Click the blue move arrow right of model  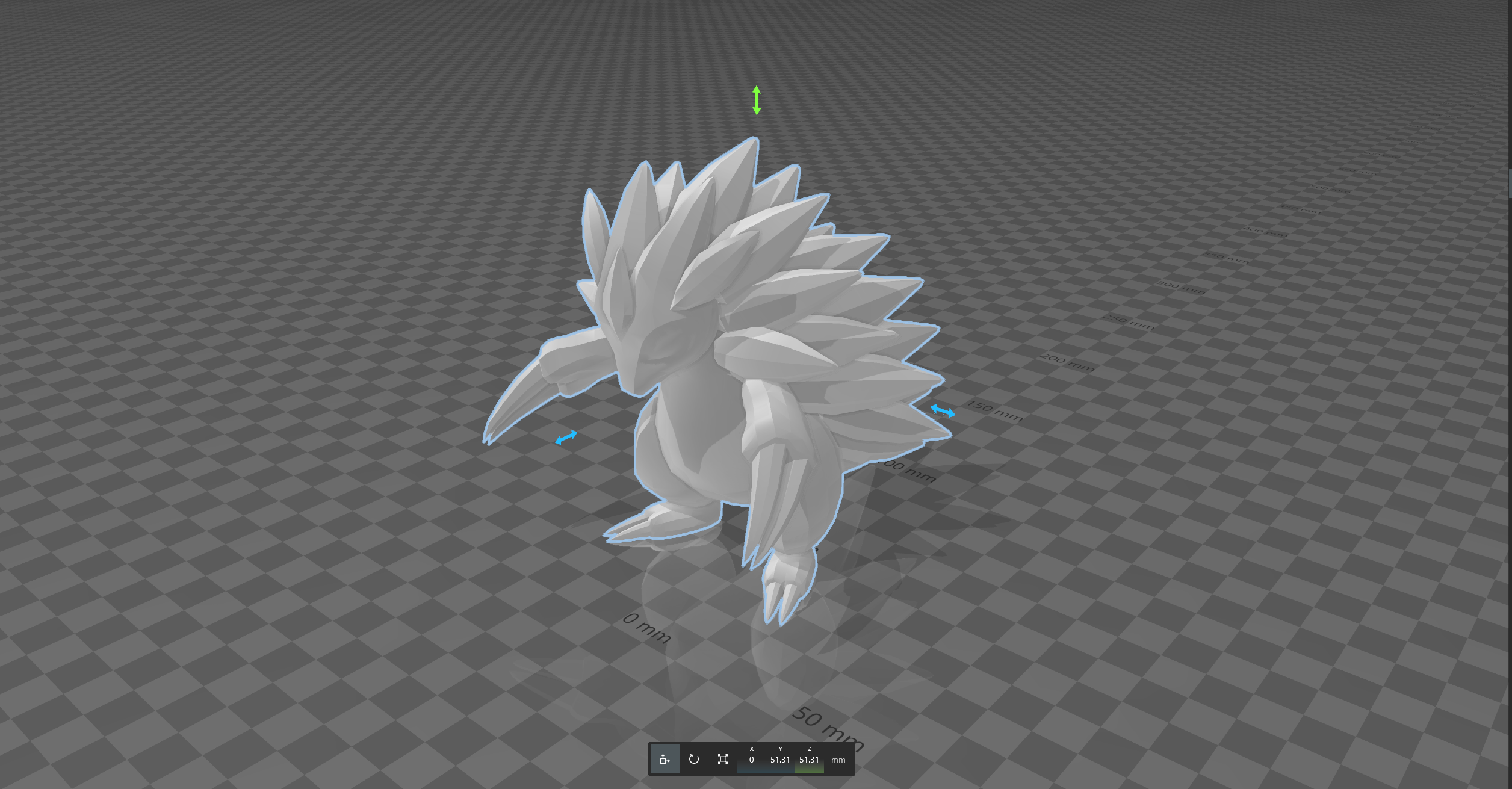[943, 411]
